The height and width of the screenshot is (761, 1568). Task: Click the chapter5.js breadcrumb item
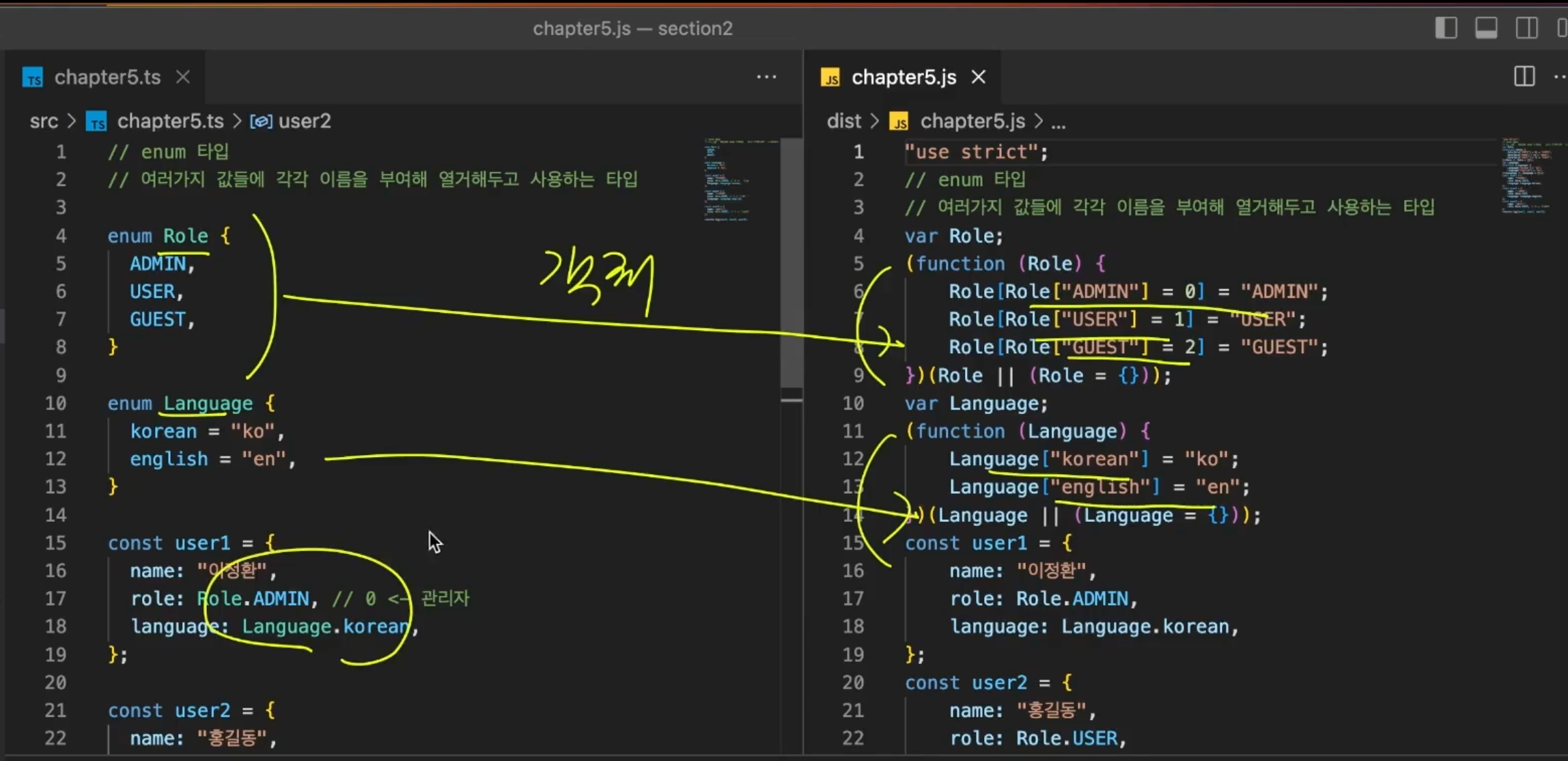click(972, 121)
